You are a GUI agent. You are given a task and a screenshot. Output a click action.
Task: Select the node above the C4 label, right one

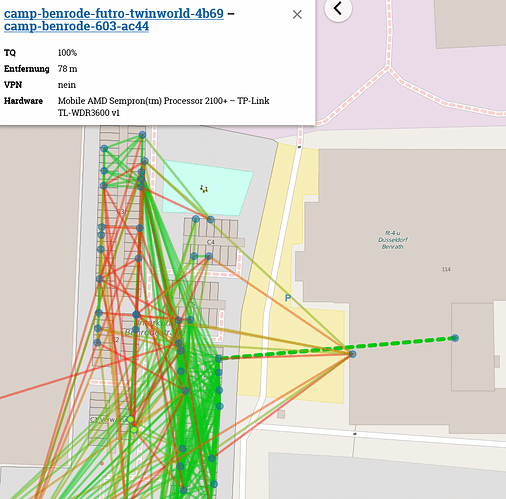(210, 219)
